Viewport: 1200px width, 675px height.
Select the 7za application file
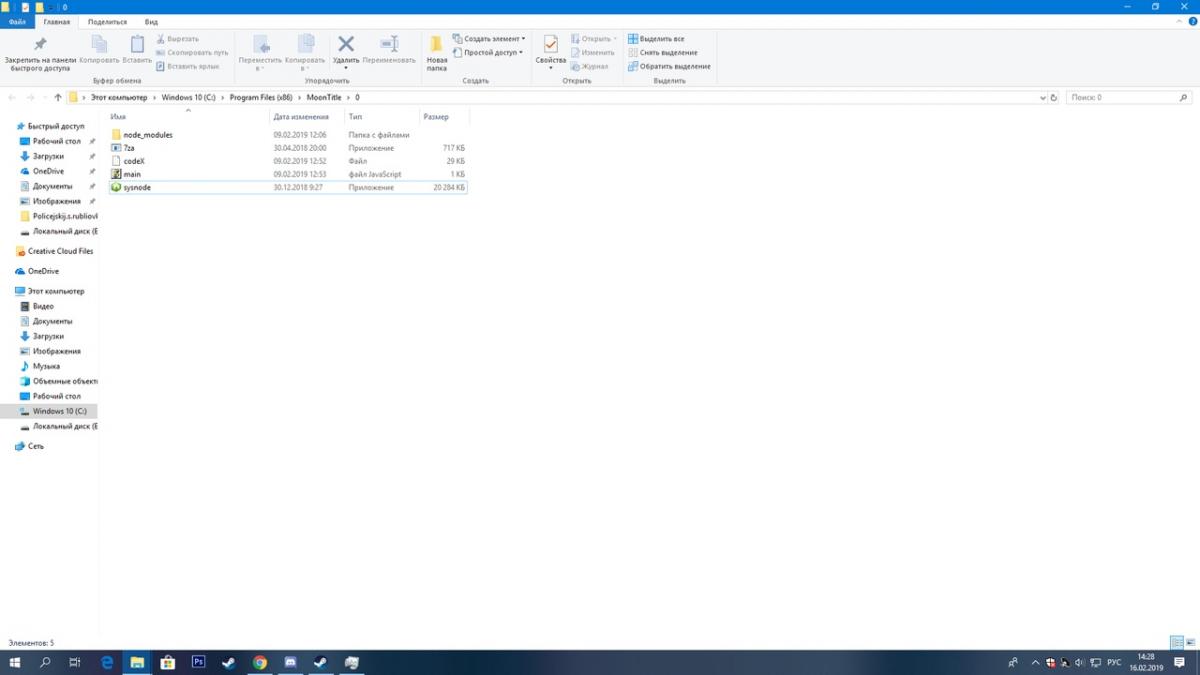[129, 148]
